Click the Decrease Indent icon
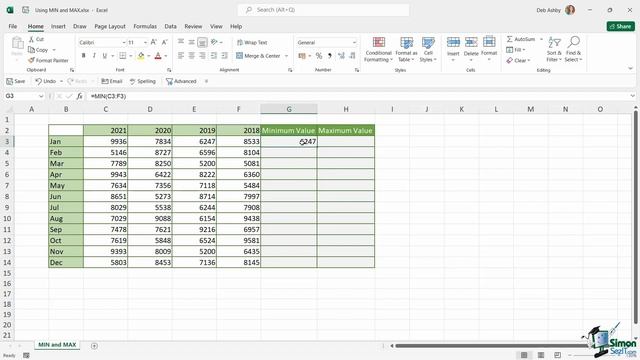 tap(213, 56)
